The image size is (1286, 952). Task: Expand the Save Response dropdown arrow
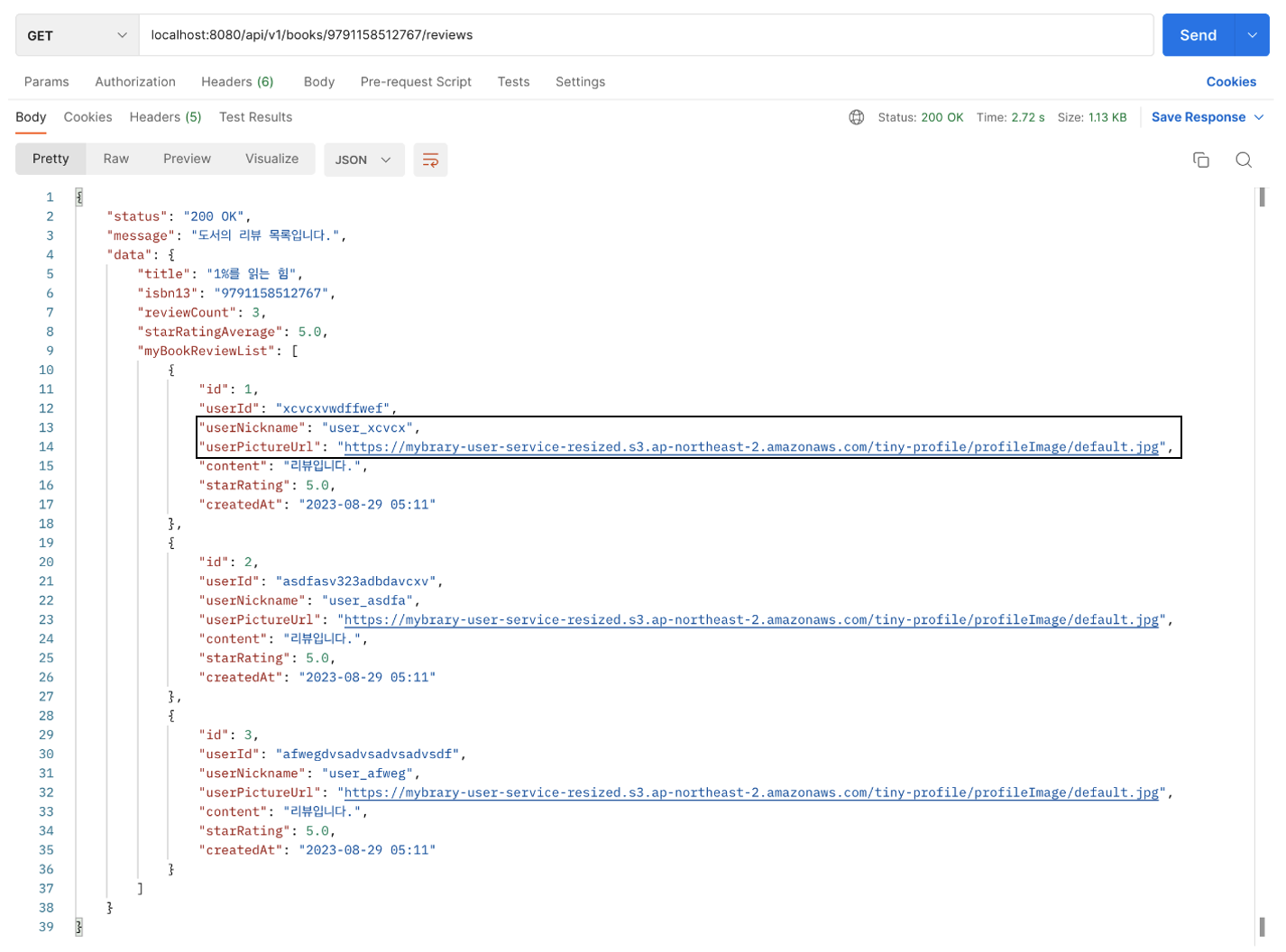[x=1259, y=117]
